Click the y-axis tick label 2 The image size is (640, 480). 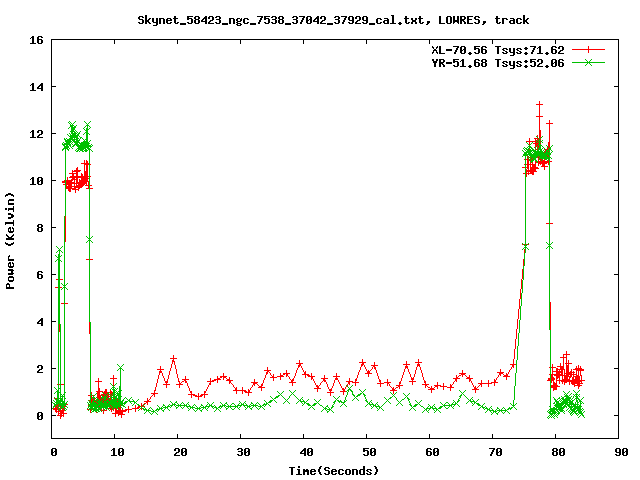40,369
